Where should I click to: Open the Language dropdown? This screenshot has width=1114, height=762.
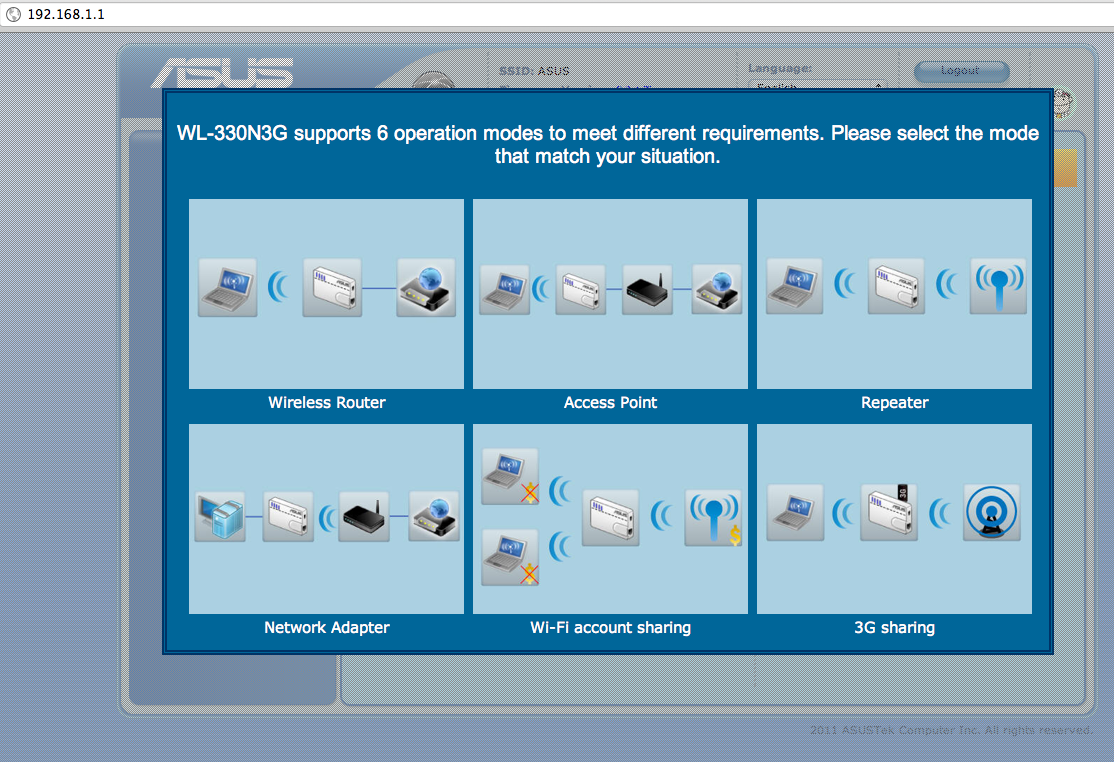[818, 86]
